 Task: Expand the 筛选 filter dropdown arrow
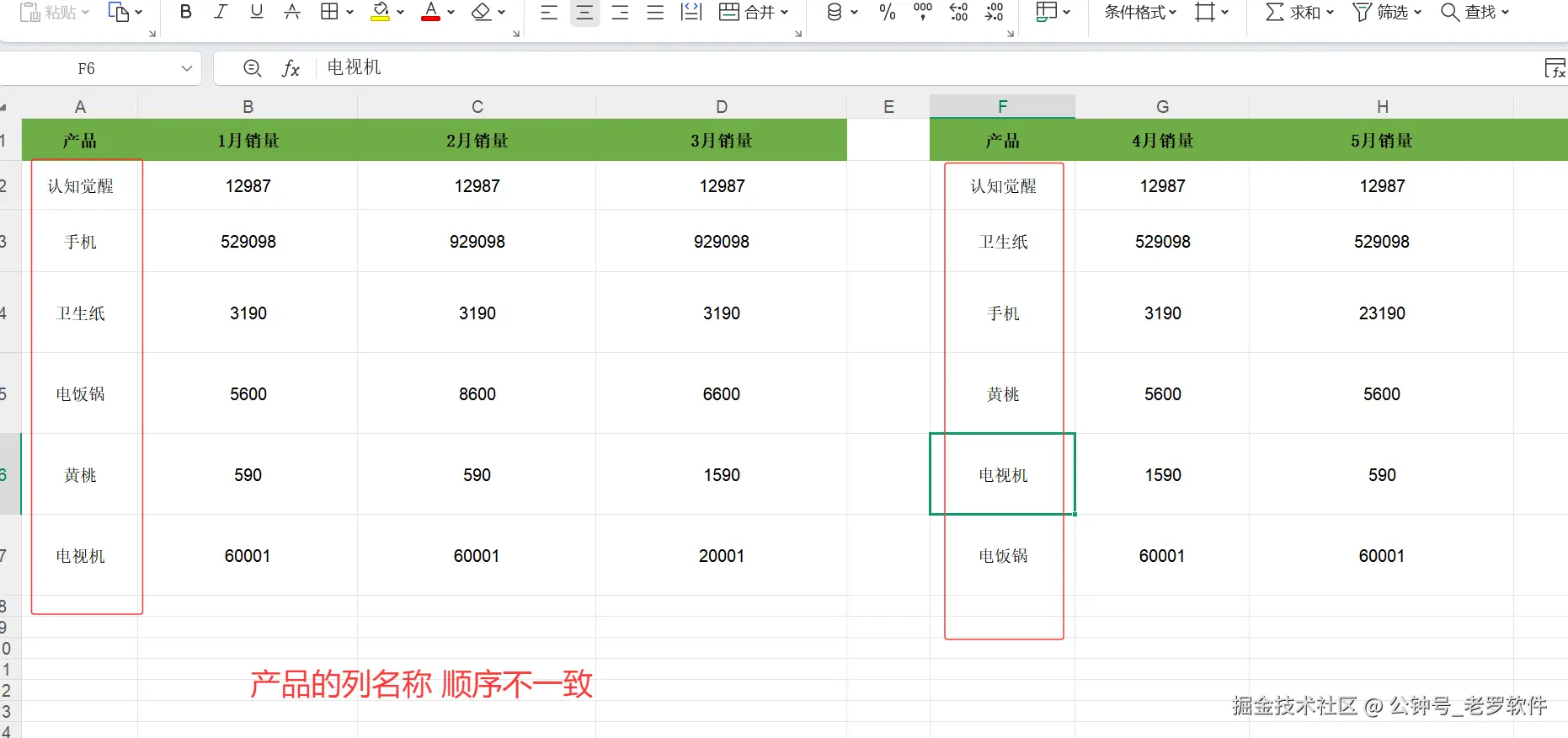(x=1418, y=13)
